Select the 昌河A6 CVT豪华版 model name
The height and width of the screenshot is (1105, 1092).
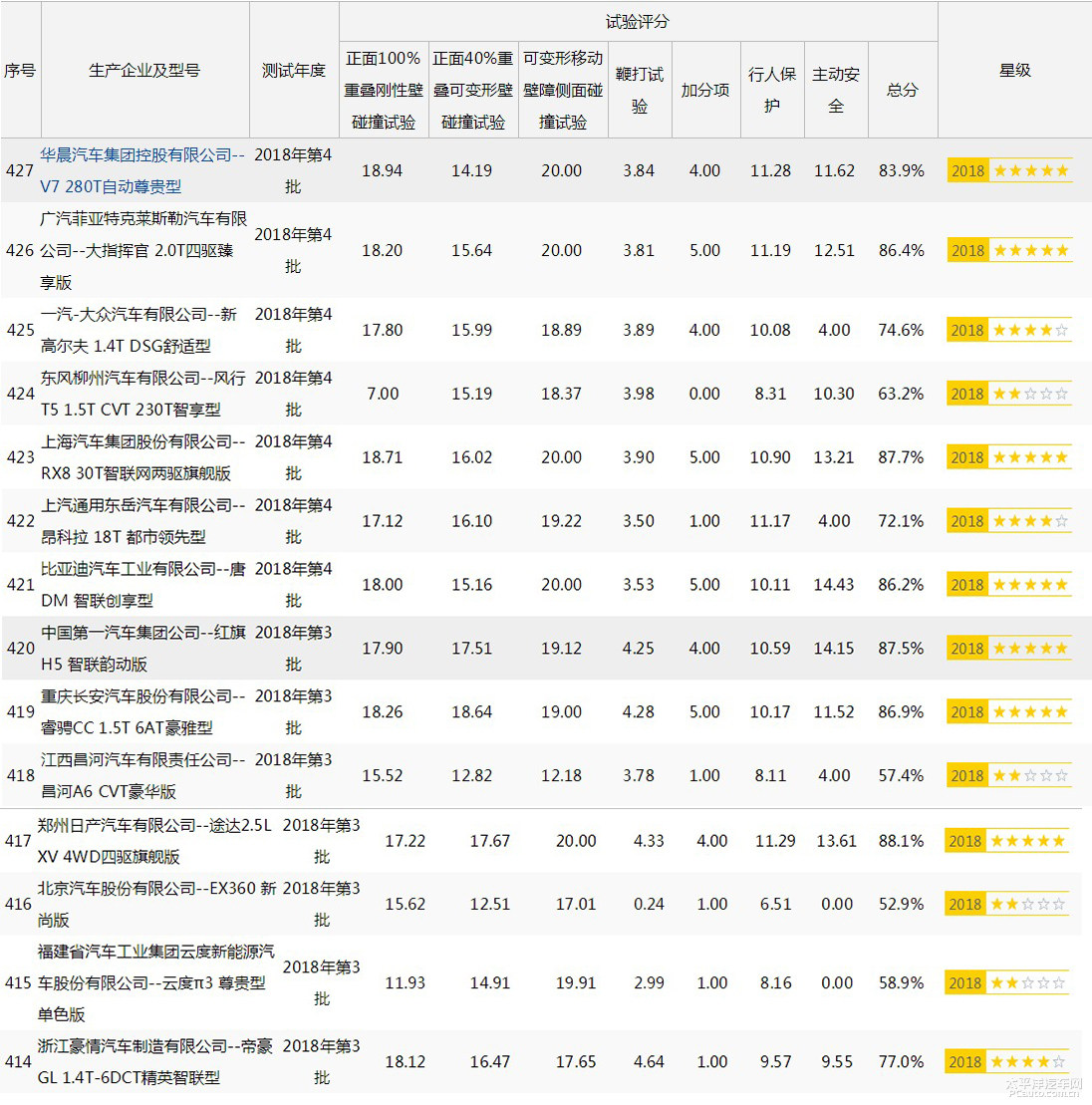pyautogui.click(x=109, y=791)
